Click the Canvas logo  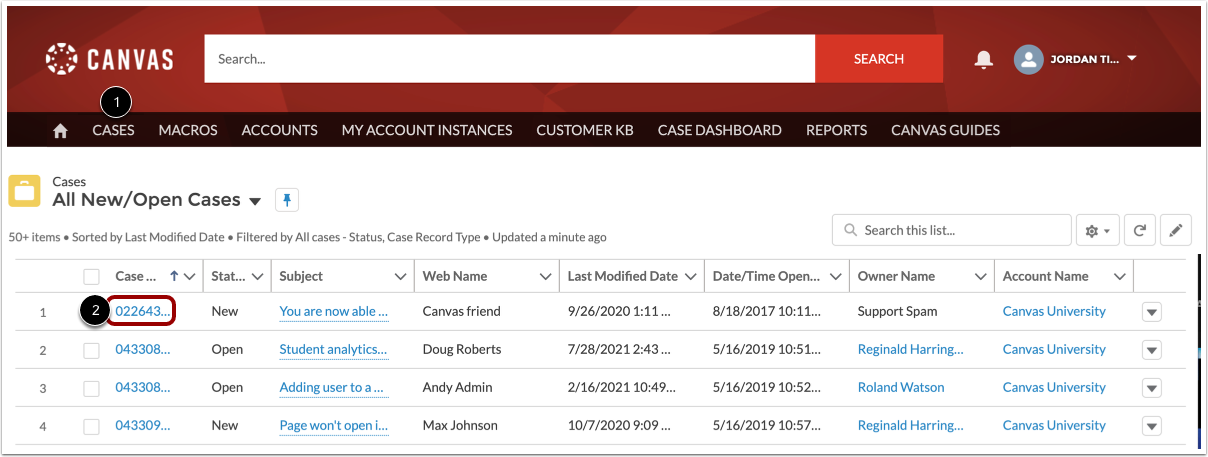109,59
